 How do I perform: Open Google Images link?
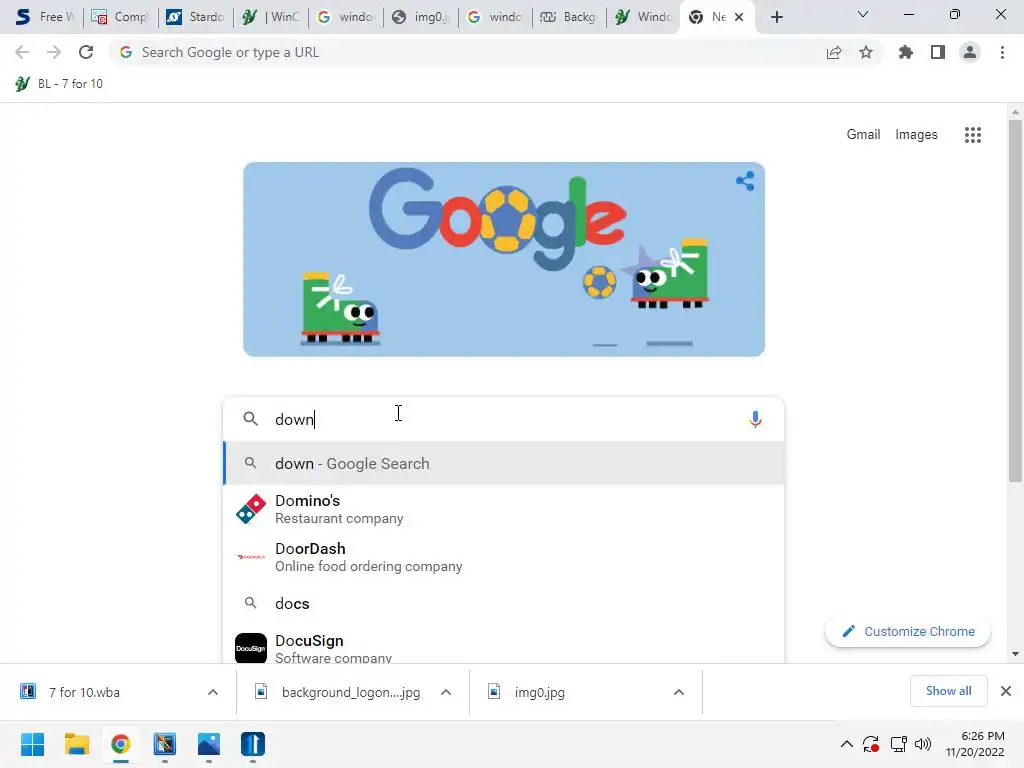(916, 135)
